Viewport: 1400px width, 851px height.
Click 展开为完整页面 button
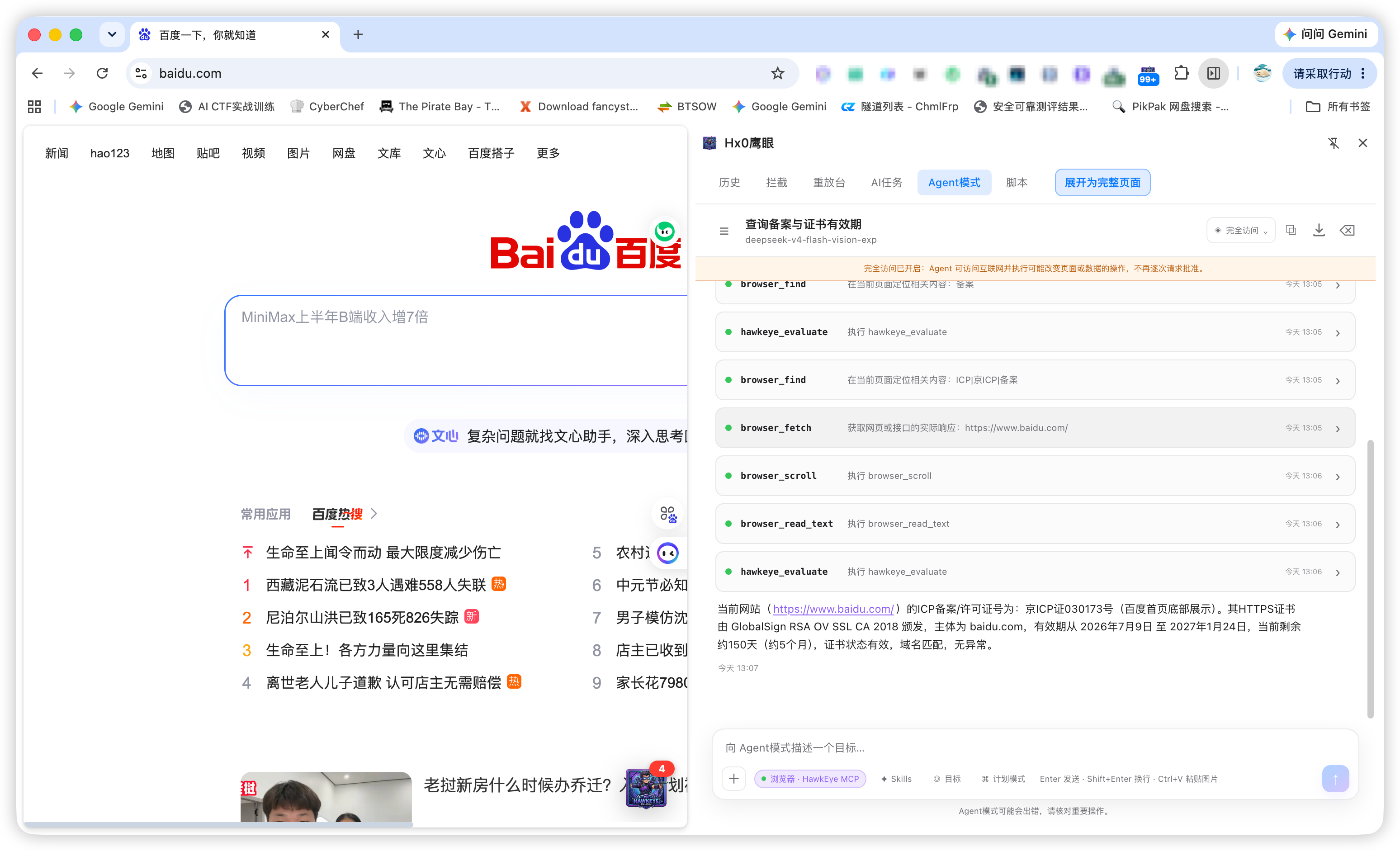(1102, 182)
